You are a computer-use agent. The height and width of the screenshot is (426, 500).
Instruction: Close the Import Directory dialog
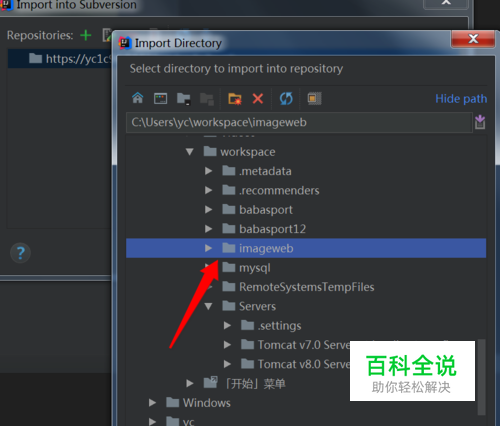tap(473, 39)
